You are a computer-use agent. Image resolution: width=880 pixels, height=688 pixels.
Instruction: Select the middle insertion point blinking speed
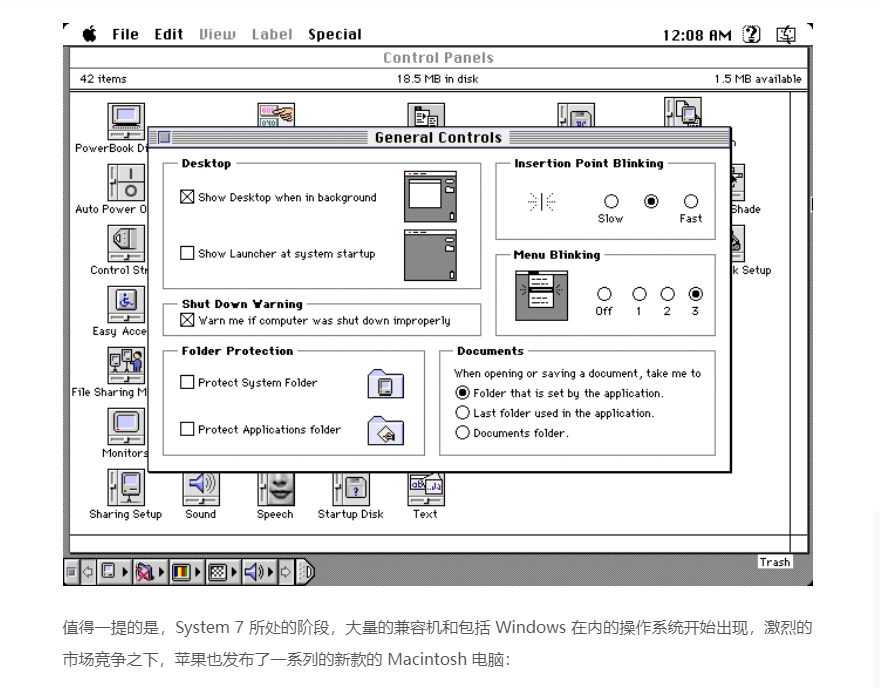coord(651,201)
